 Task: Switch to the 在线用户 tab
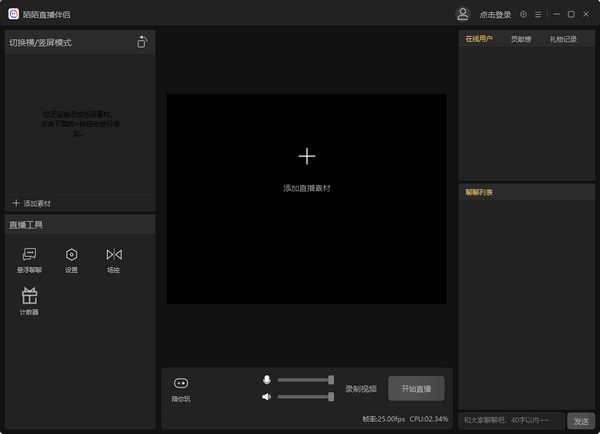(x=479, y=39)
